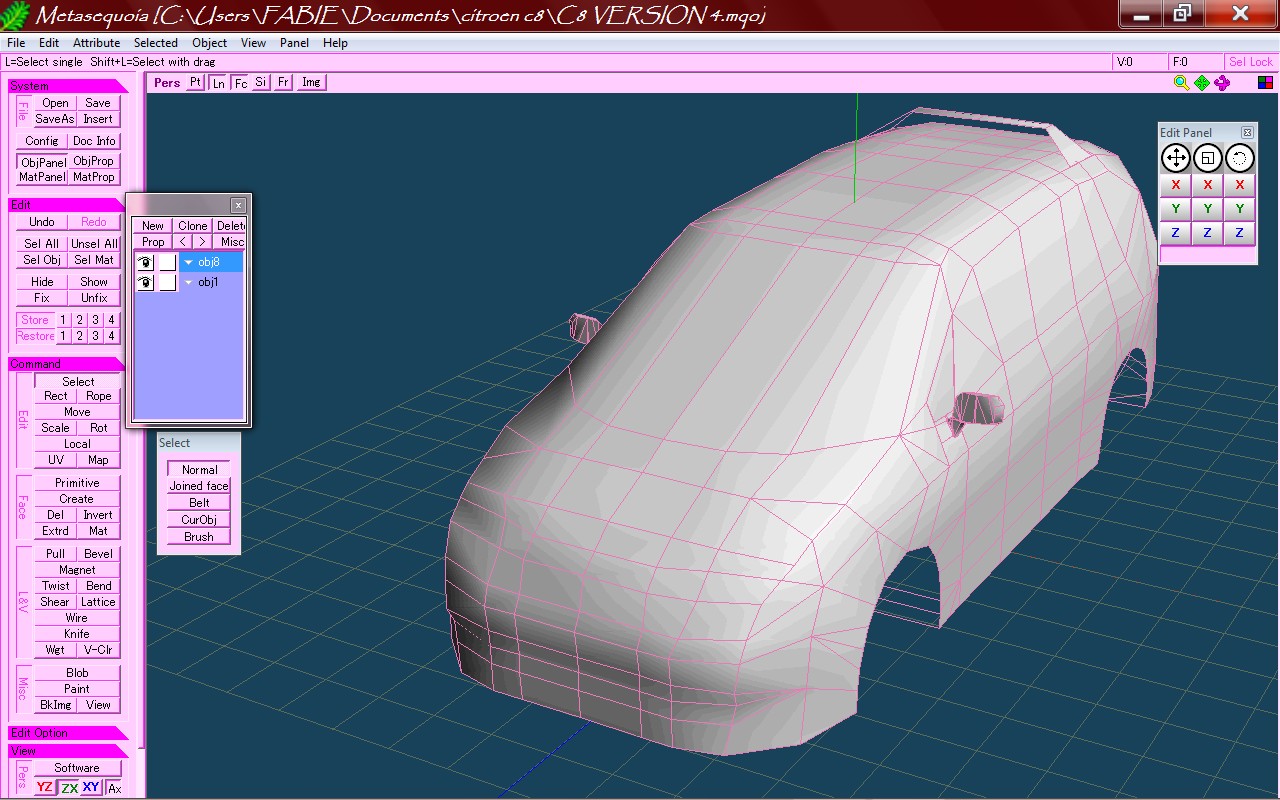The height and width of the screenshot is (800, 1280).
Task: Click the green pan view icon
Action: [1201, 83]
